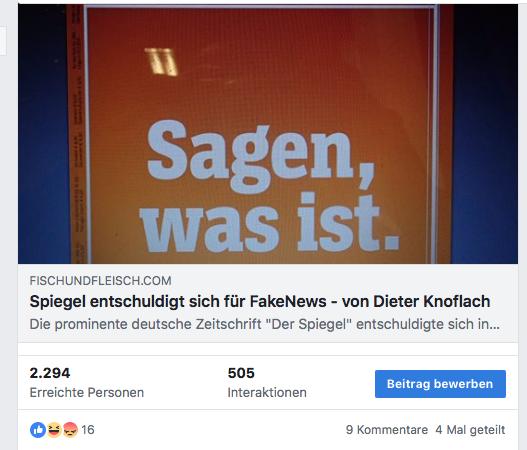Click the article description starting Die prominente deutsche
This screenshot has width=527, height=450.
[x=265, y=324]
